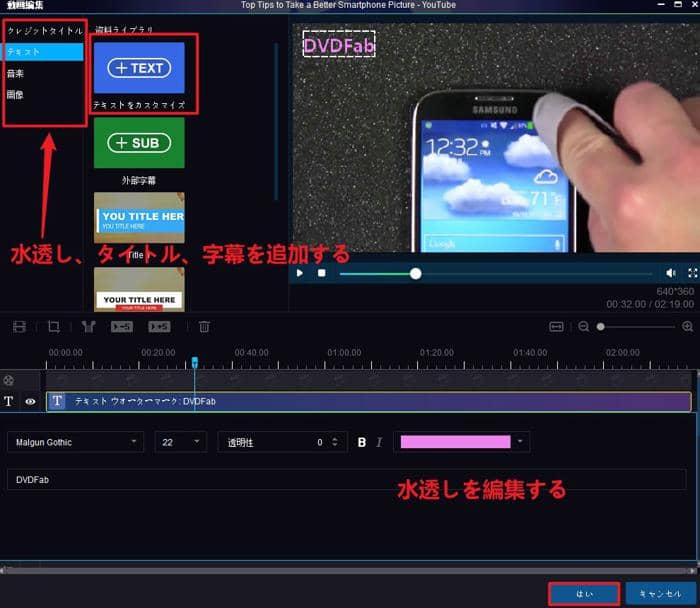This screenshot has width=700, height=608.
Task: Enter fullscreen preview mode
Action: (692, 273)
